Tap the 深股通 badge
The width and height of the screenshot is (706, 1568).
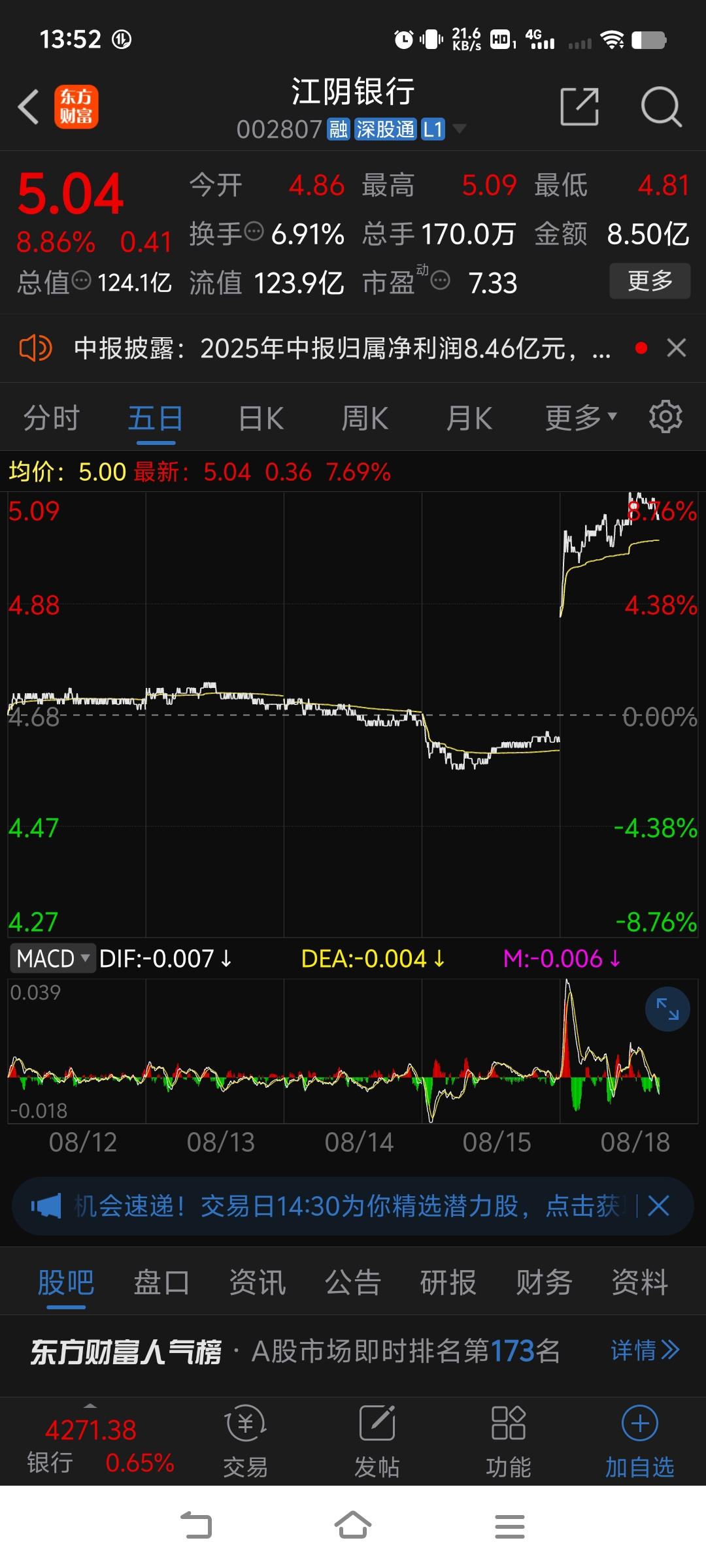click(x=386, y=129)
